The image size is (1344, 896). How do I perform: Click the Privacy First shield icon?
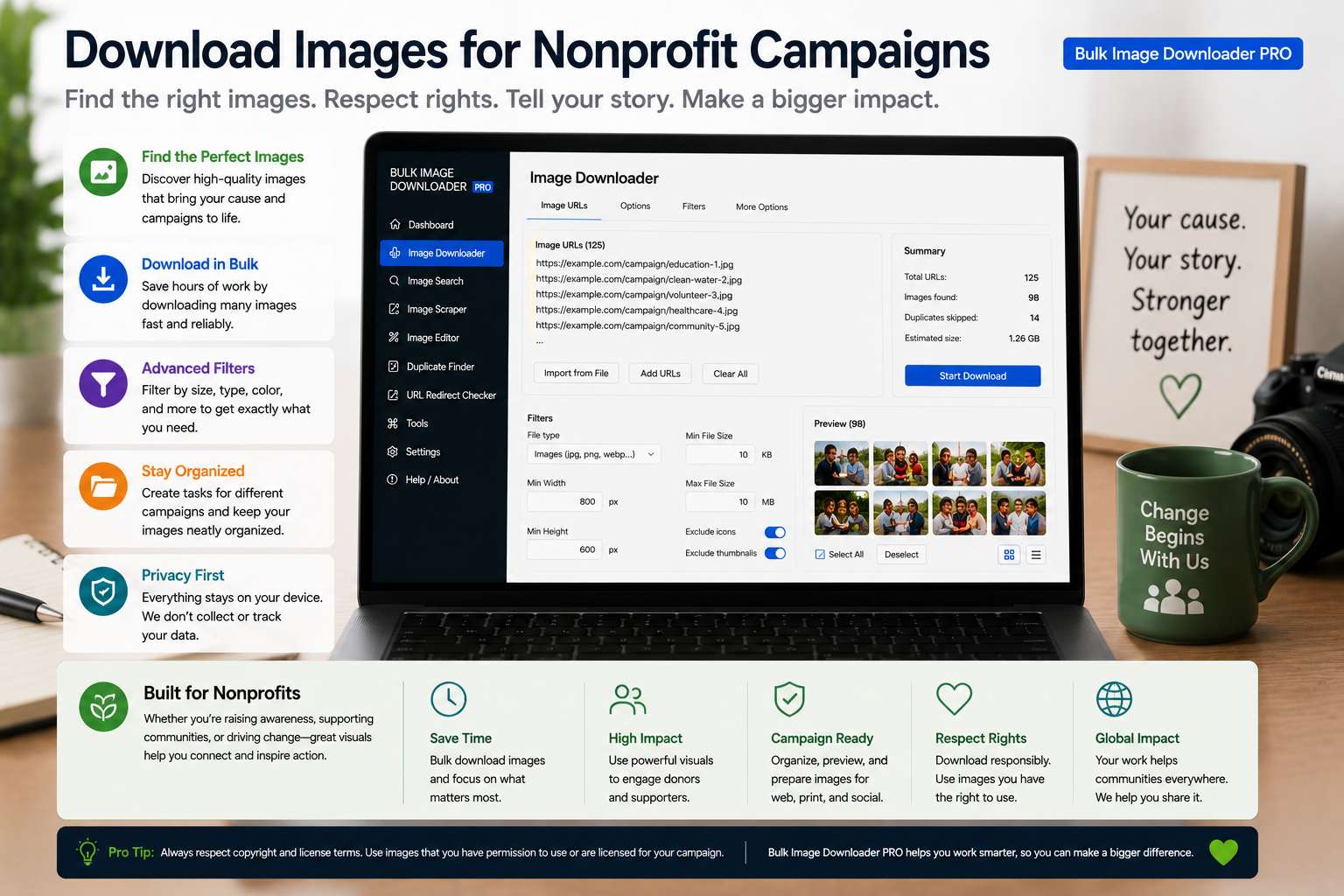point(103,591)
